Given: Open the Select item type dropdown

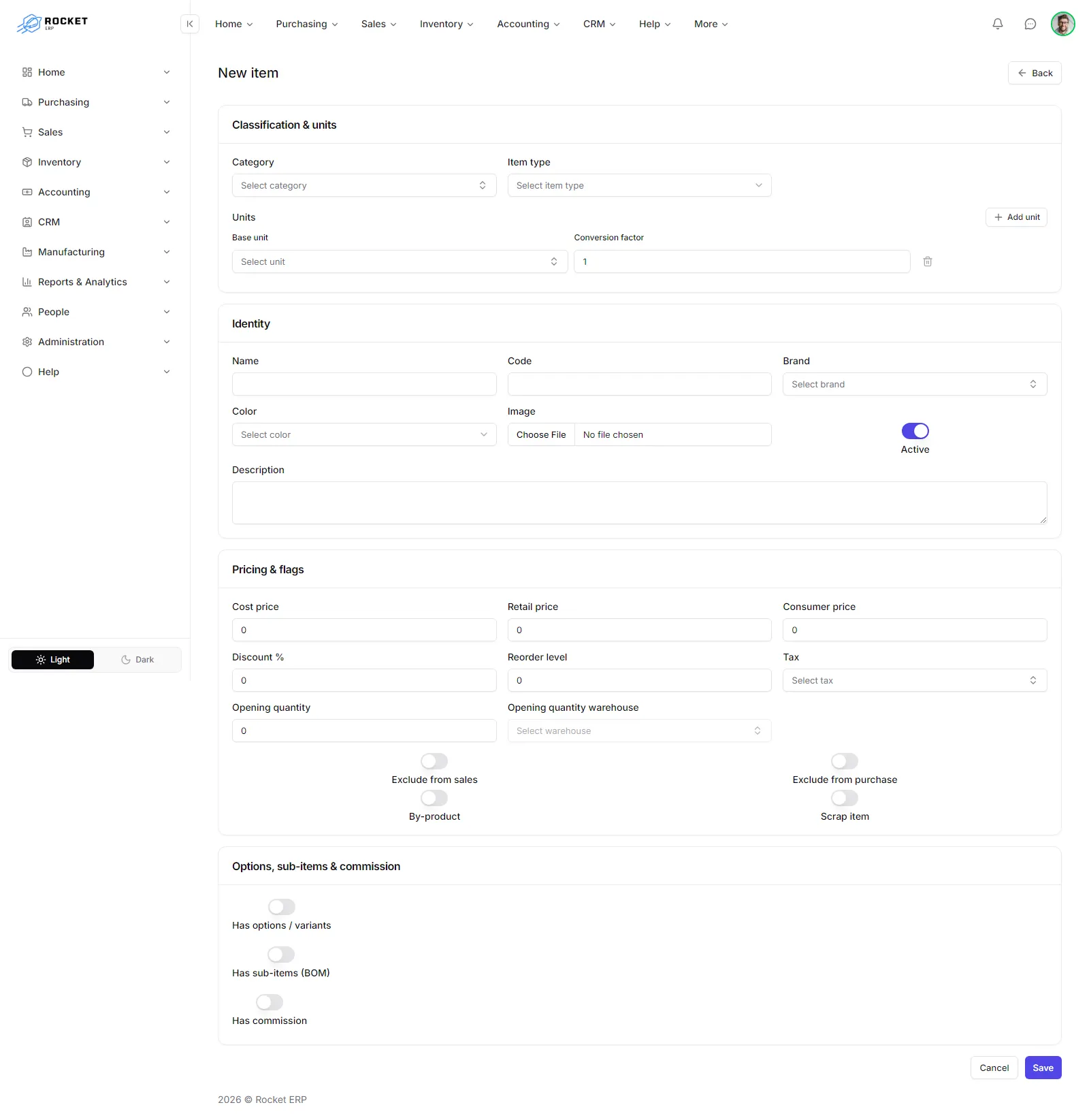Looking at the screenshot, I should (x=639, y=185).
